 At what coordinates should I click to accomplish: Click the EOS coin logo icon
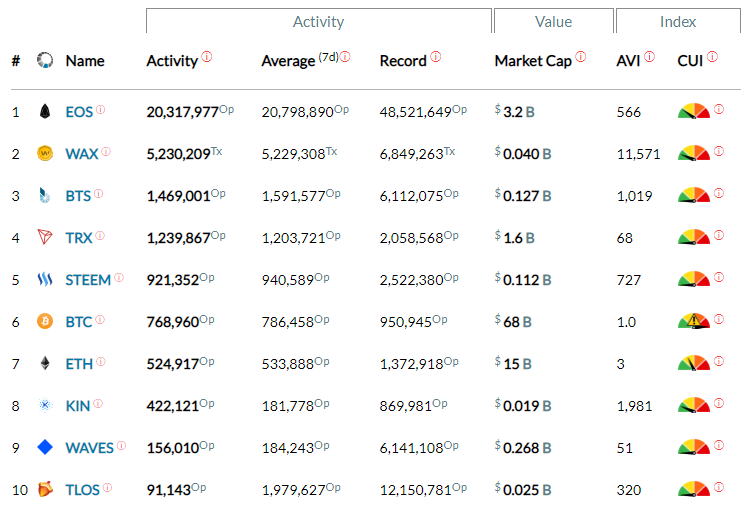[x=44, y=111]
